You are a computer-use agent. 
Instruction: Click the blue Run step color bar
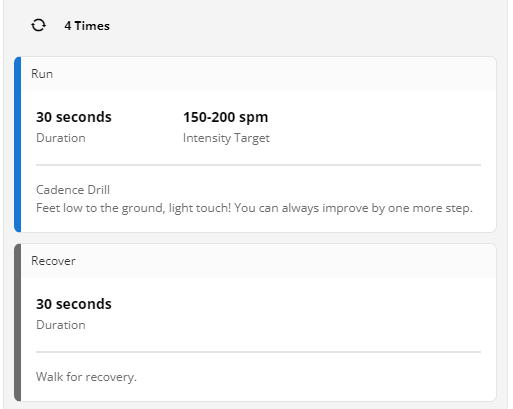tap(18, 144)
